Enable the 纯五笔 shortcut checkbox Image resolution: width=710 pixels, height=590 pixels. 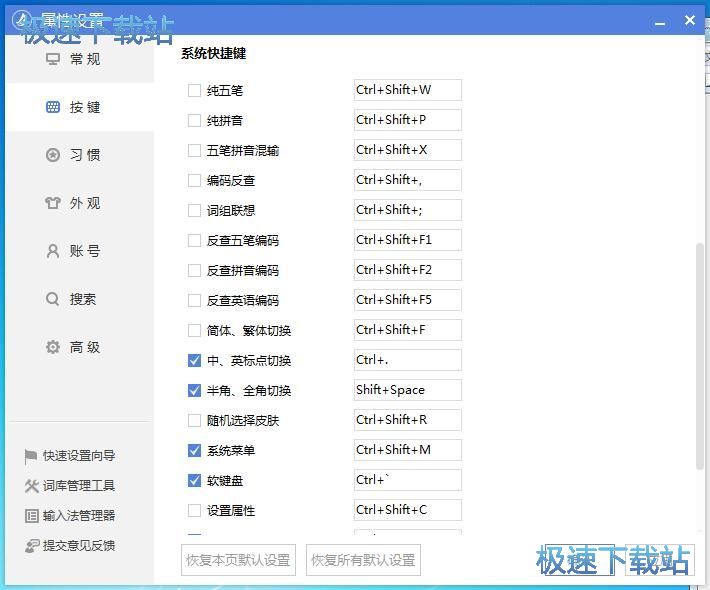coord(194,91)
